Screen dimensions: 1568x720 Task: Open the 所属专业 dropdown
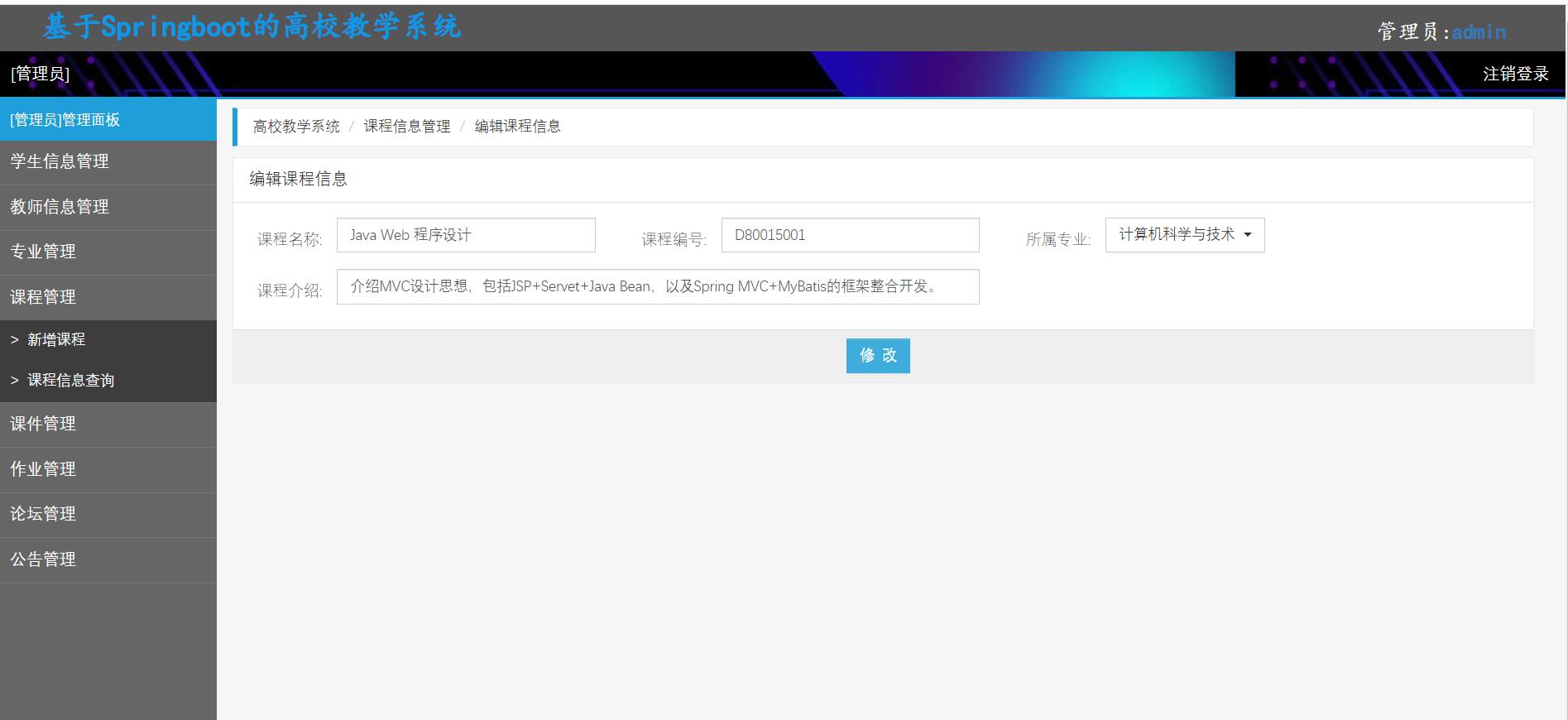1185,235
